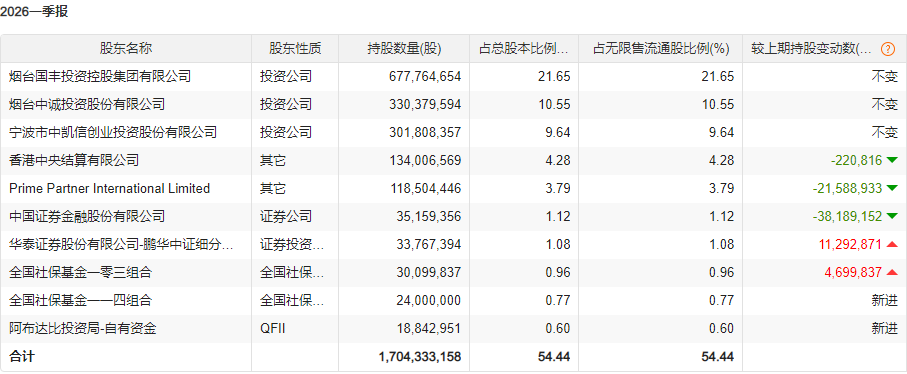Screen dimensions: 907x374
Task: Select shareholder 全国社保基金一零三组合
Action: point(80,272)
